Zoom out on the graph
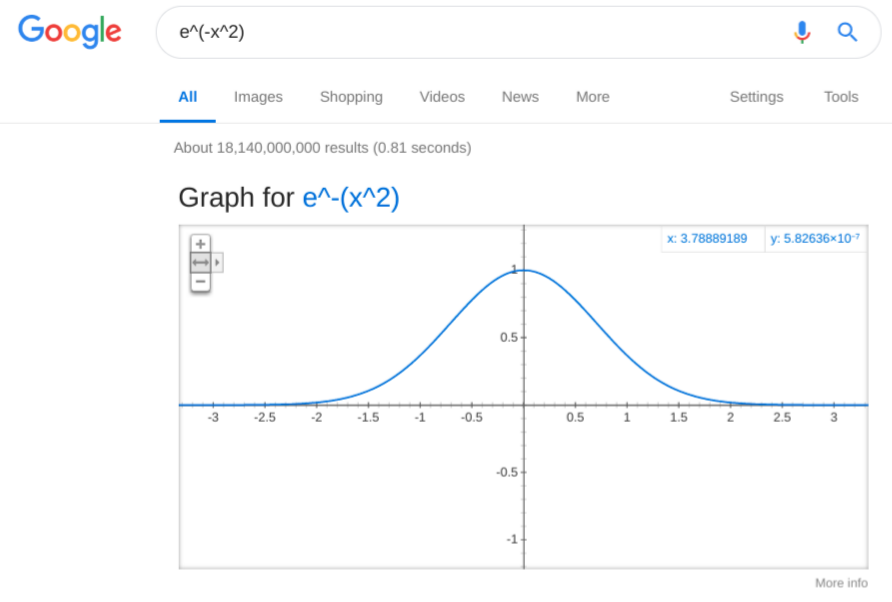 201,282
